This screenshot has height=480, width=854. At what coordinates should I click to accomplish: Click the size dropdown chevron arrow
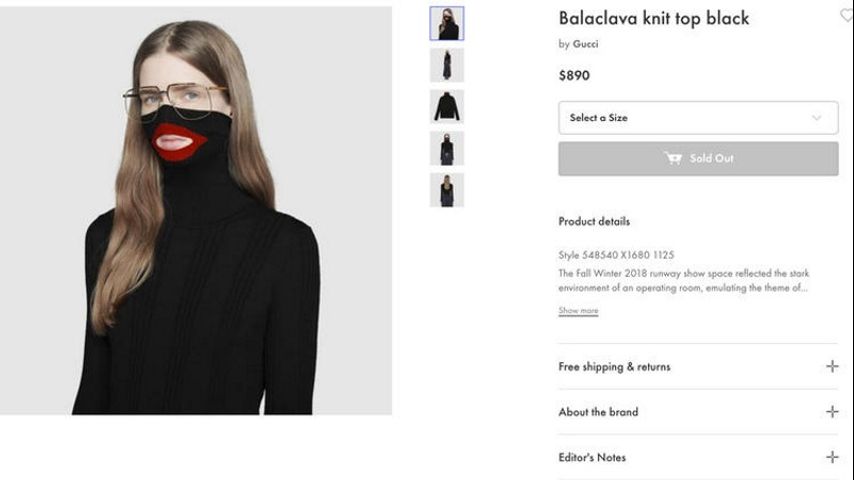(816, 118)
